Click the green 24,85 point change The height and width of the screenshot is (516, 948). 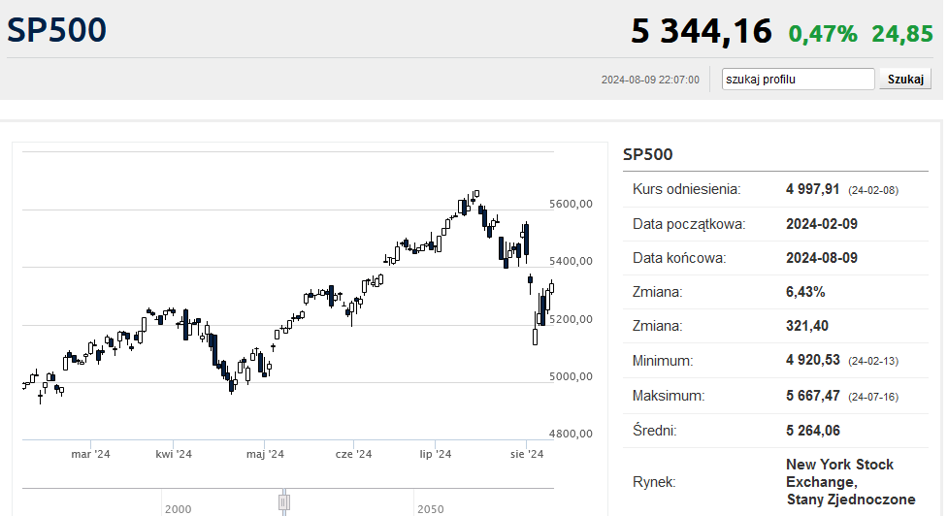click(902, 34)
